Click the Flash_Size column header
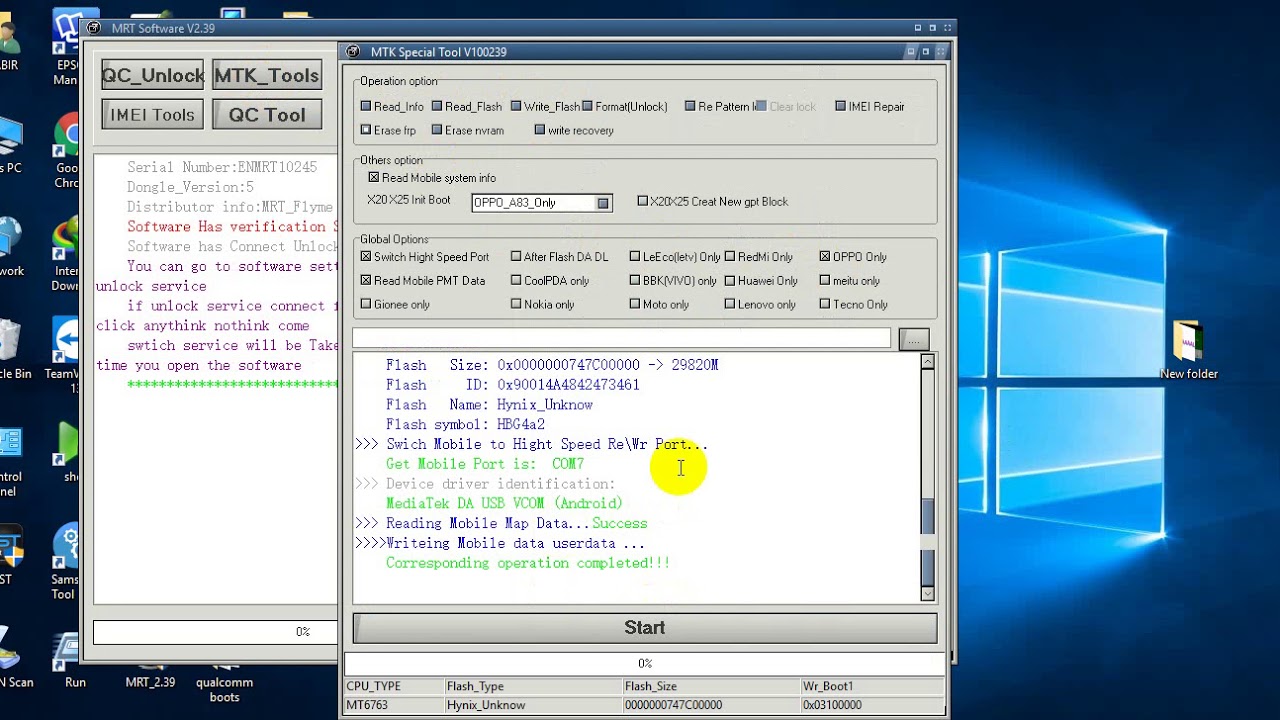 [711, 687]
